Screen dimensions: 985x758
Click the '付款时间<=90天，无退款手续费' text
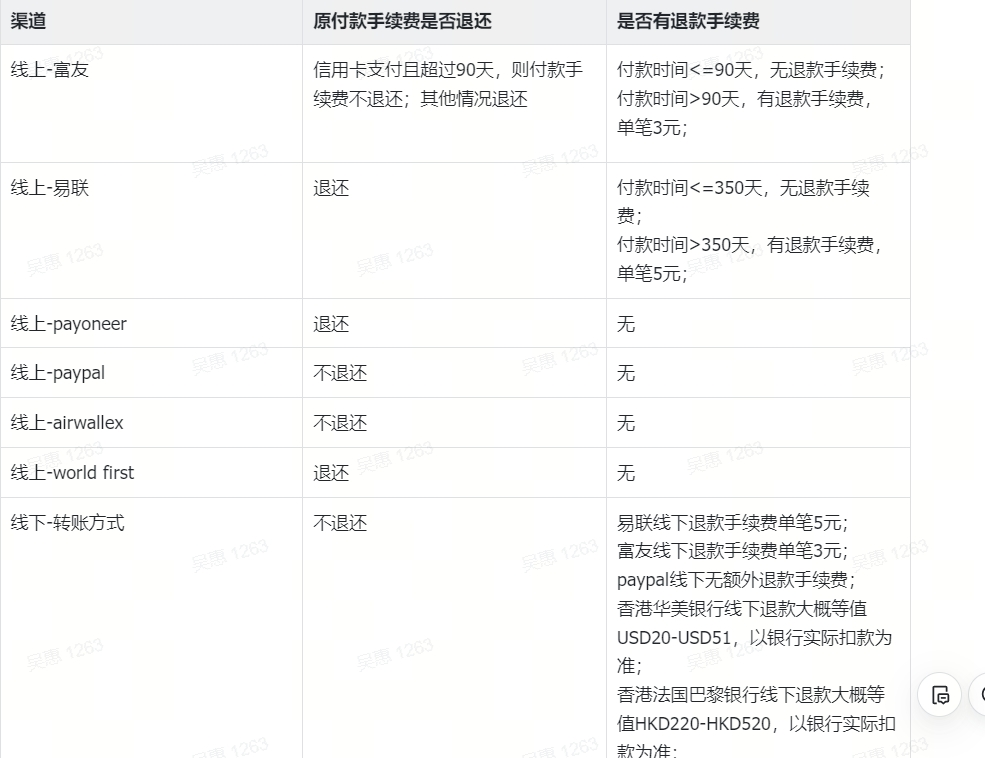click(746, 69)
